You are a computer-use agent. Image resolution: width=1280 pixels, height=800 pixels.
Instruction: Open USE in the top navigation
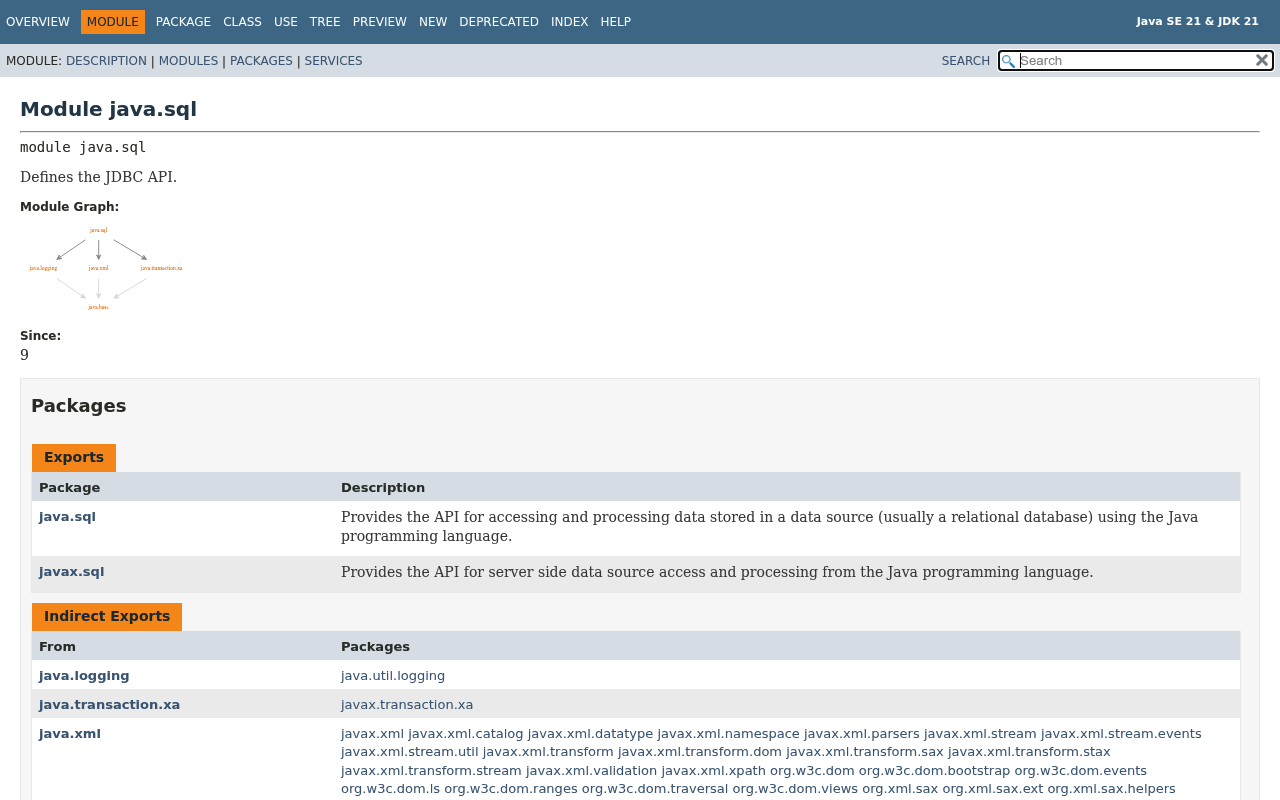coord(286,22)
